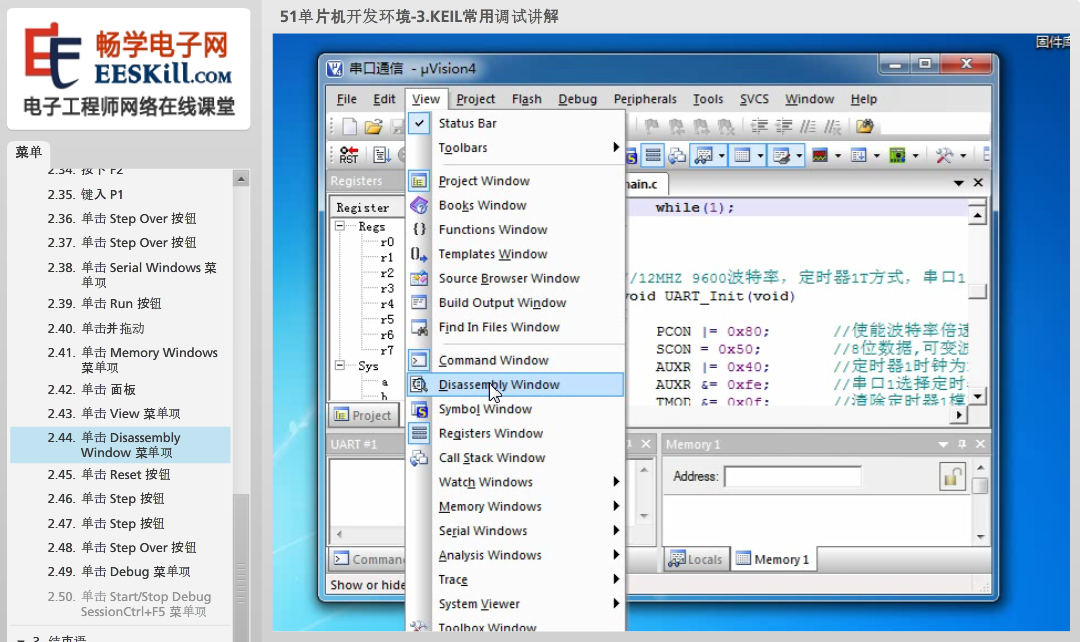
Task: Open the Toolbox toolbar dropdown arrow
Action: [x=963, y=156]
